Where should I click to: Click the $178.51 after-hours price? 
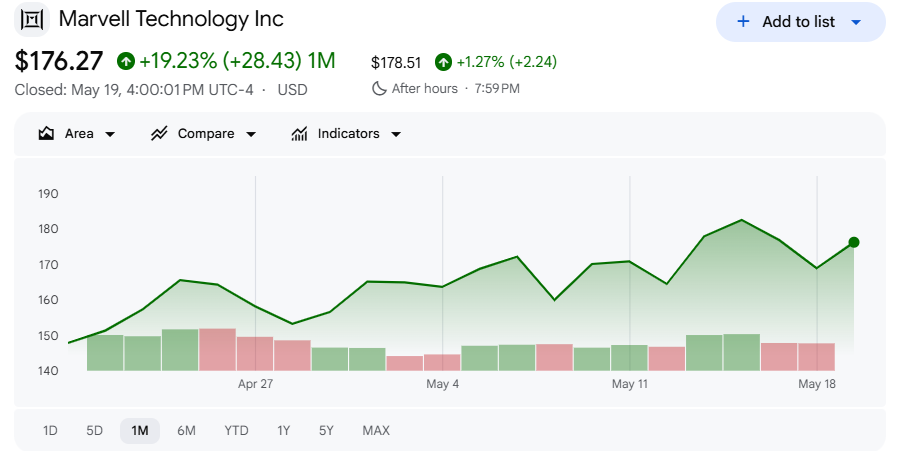pyautogui.click(x=396, y=62)
